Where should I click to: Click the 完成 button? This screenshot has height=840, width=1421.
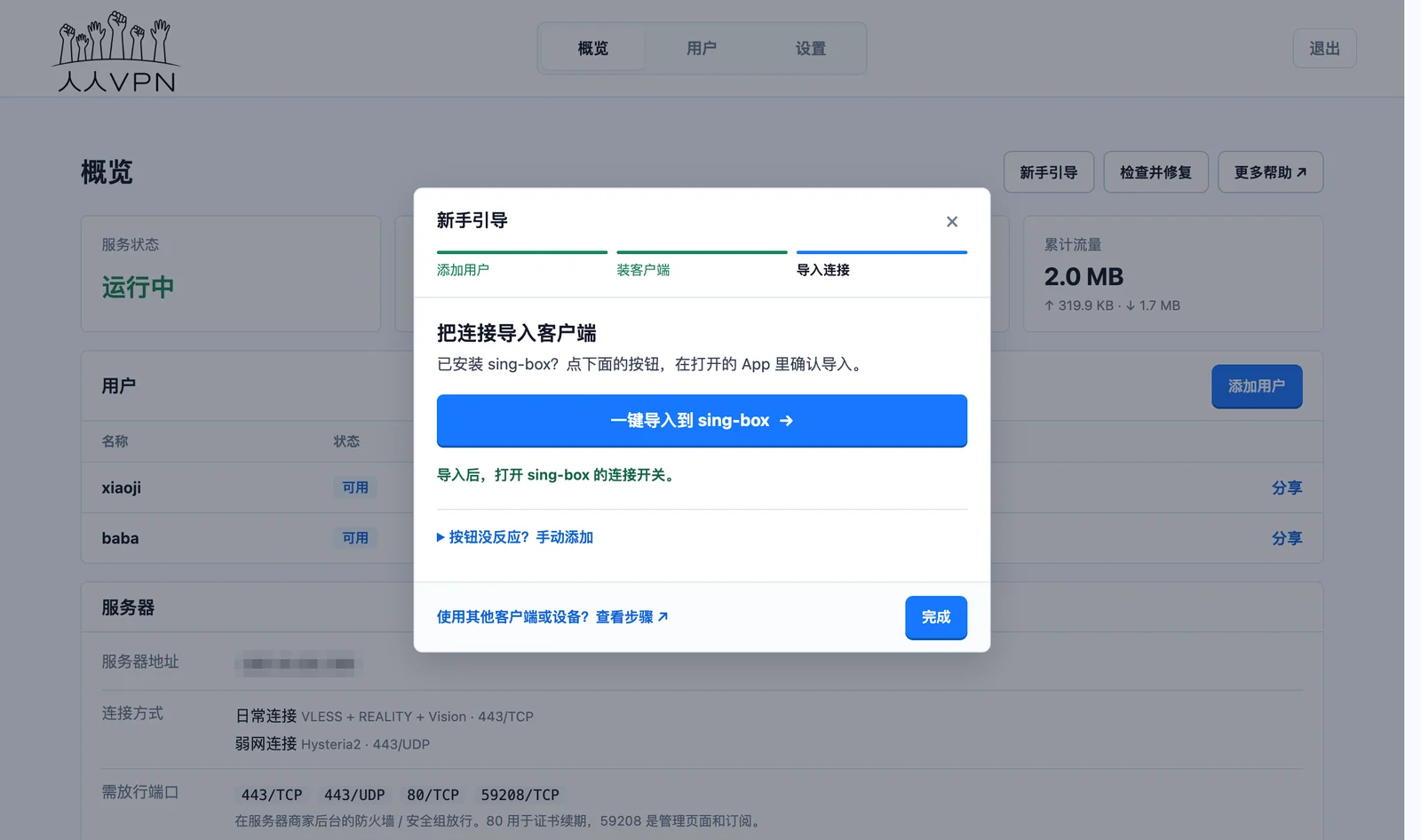[935, 617]
